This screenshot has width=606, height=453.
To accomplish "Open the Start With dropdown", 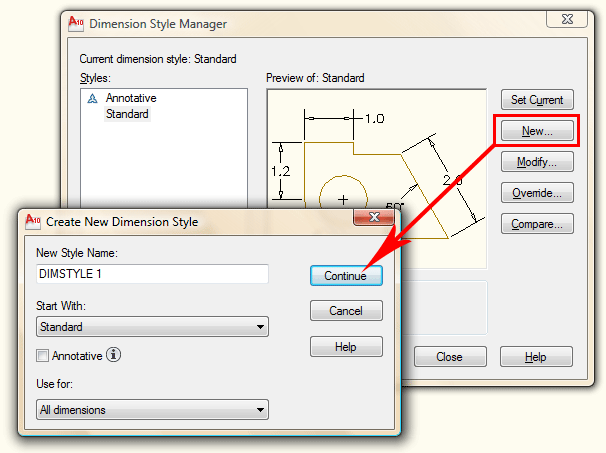I will pos(152,327).
